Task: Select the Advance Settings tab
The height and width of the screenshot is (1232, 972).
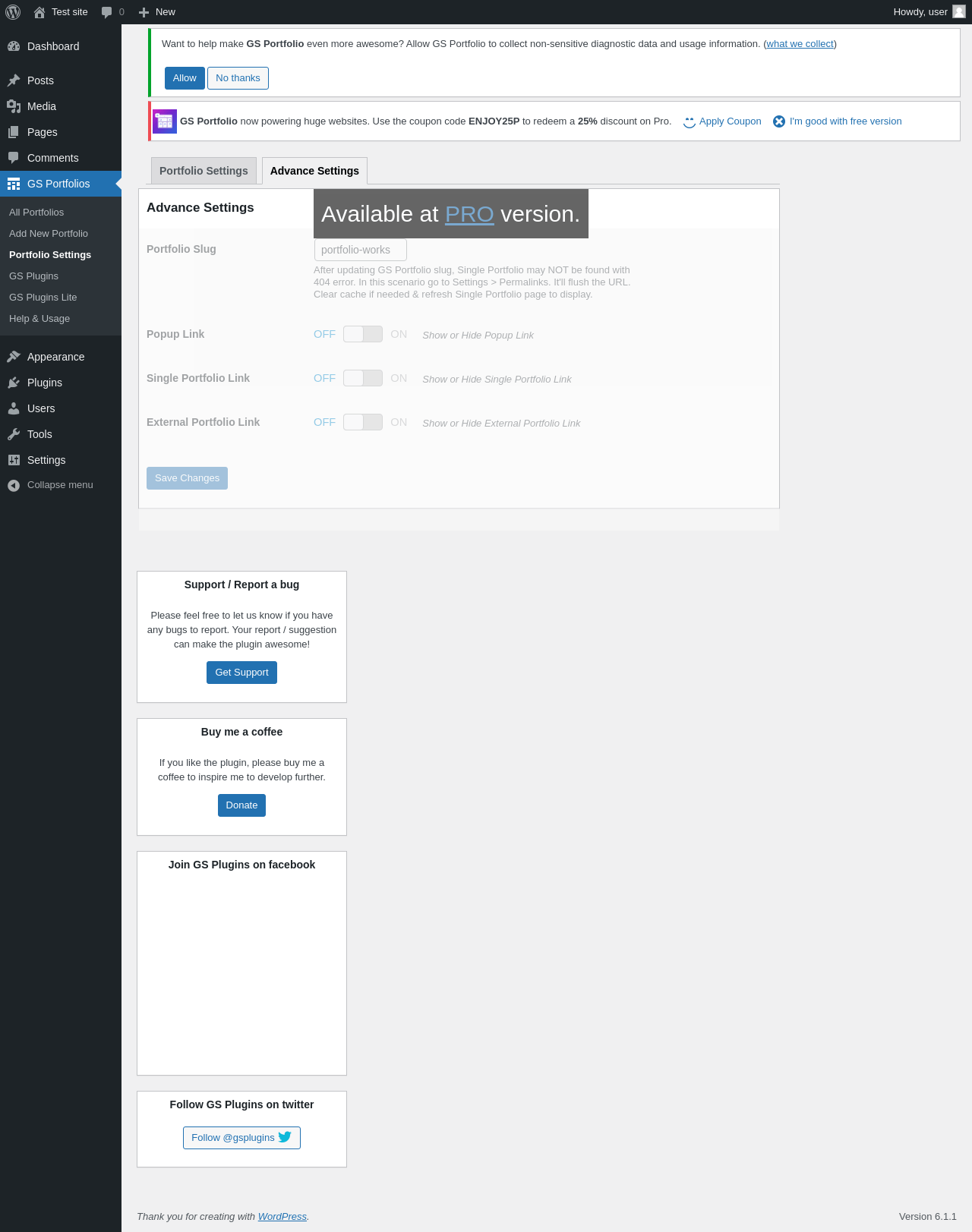Action: click(x=314, y=171)
